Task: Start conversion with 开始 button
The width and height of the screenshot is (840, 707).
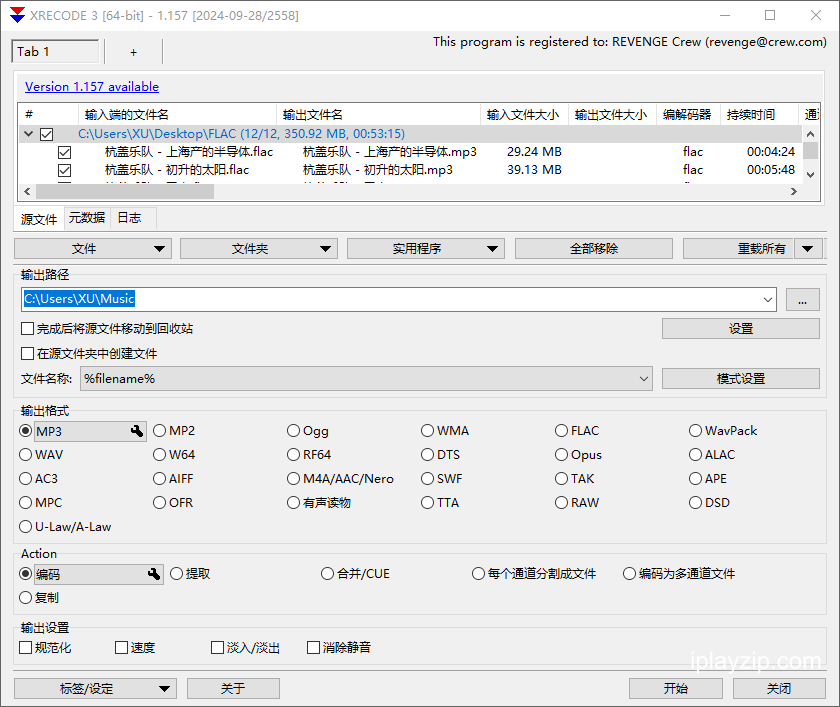Action: pos(676,689)
